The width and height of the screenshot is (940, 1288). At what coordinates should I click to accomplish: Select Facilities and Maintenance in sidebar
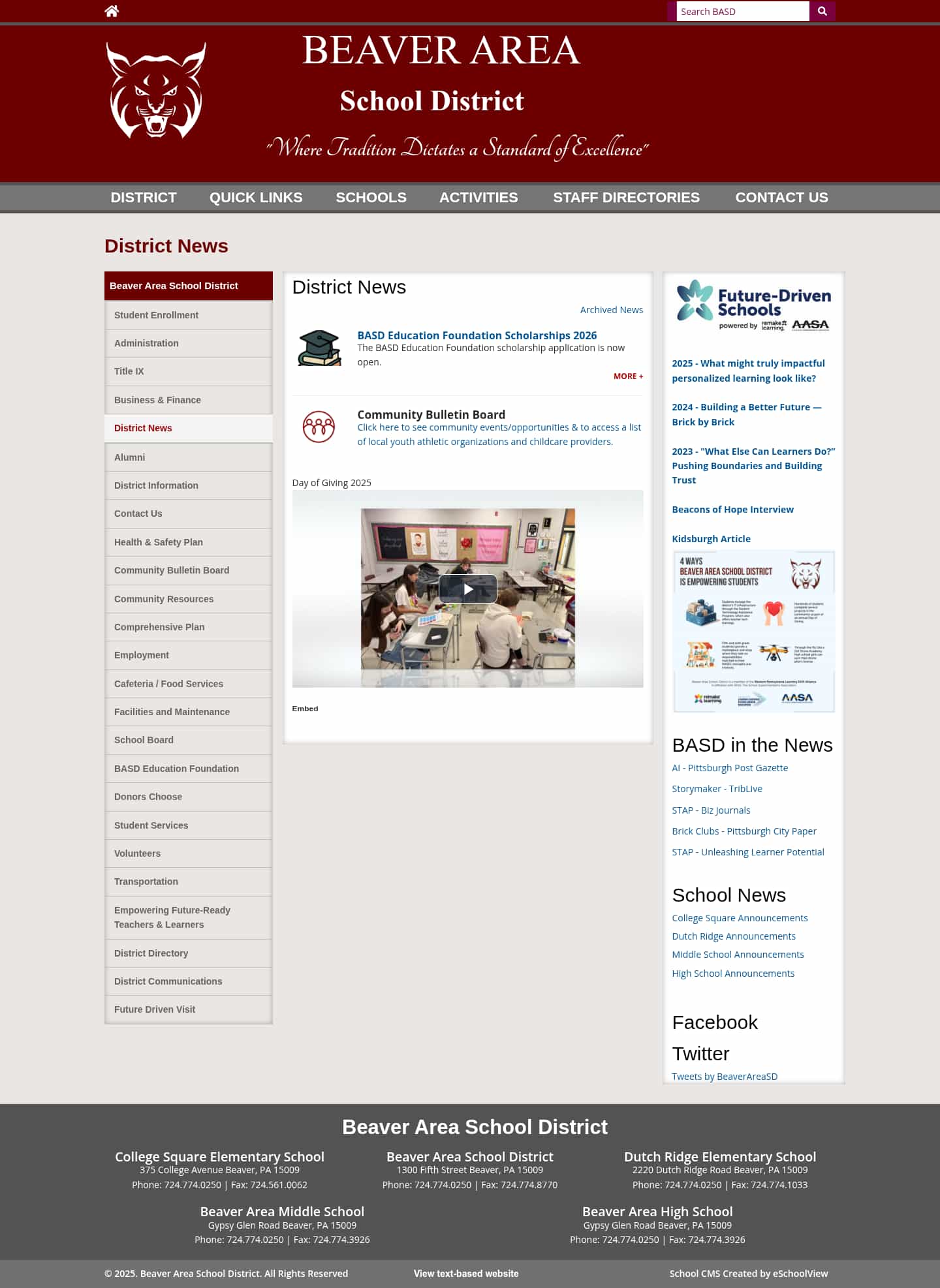[189, 712]
